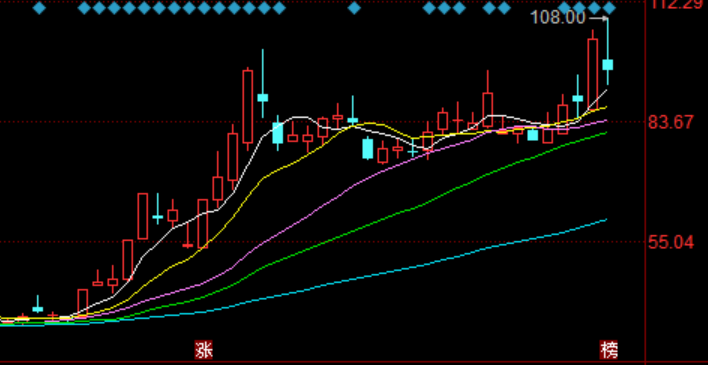Viewport: 708px width, 365px height.
Task: Select the tall red candle before the latest
Action: pos(592,74)
